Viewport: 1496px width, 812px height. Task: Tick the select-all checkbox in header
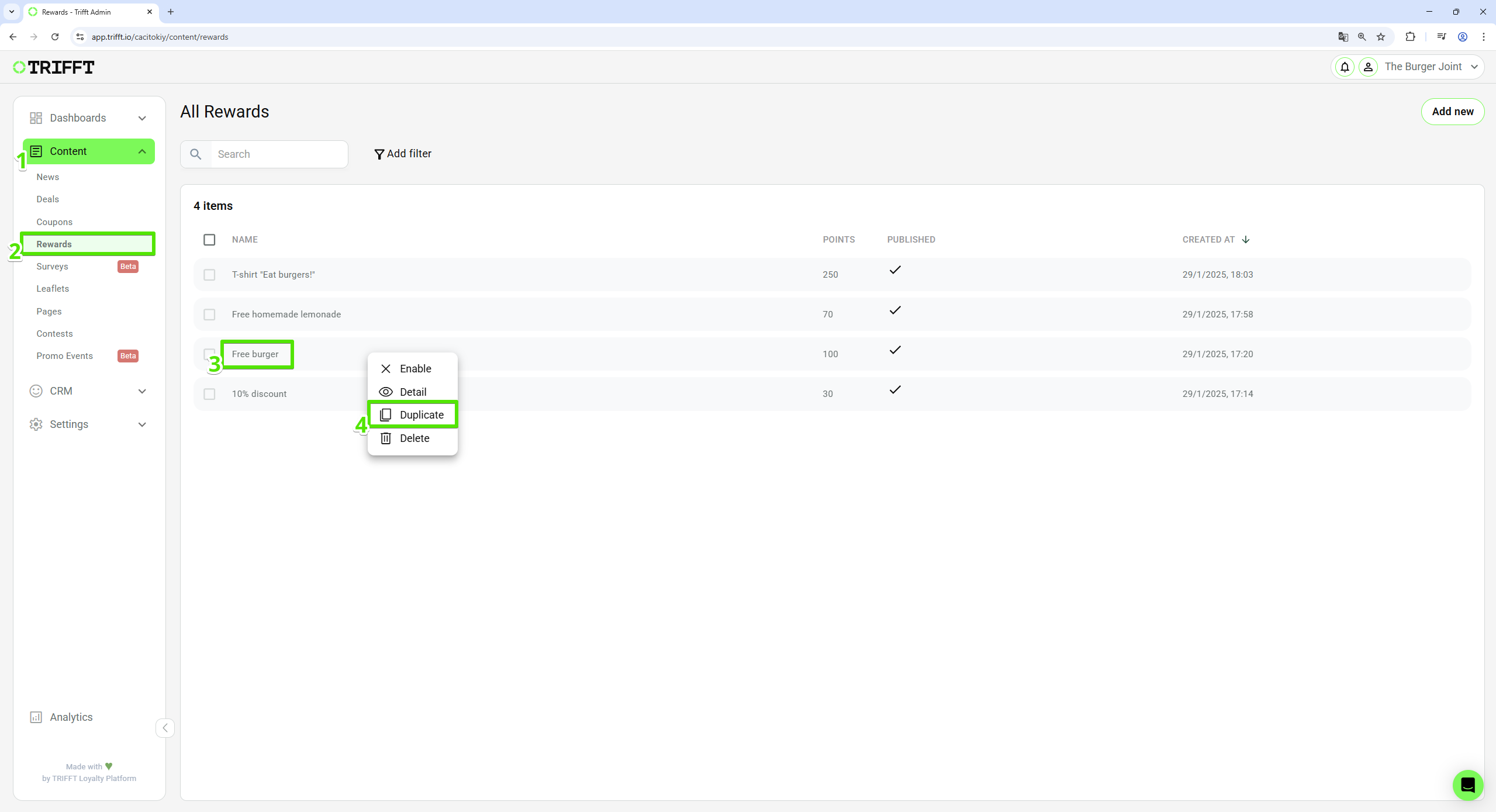[x=209, y=240]
